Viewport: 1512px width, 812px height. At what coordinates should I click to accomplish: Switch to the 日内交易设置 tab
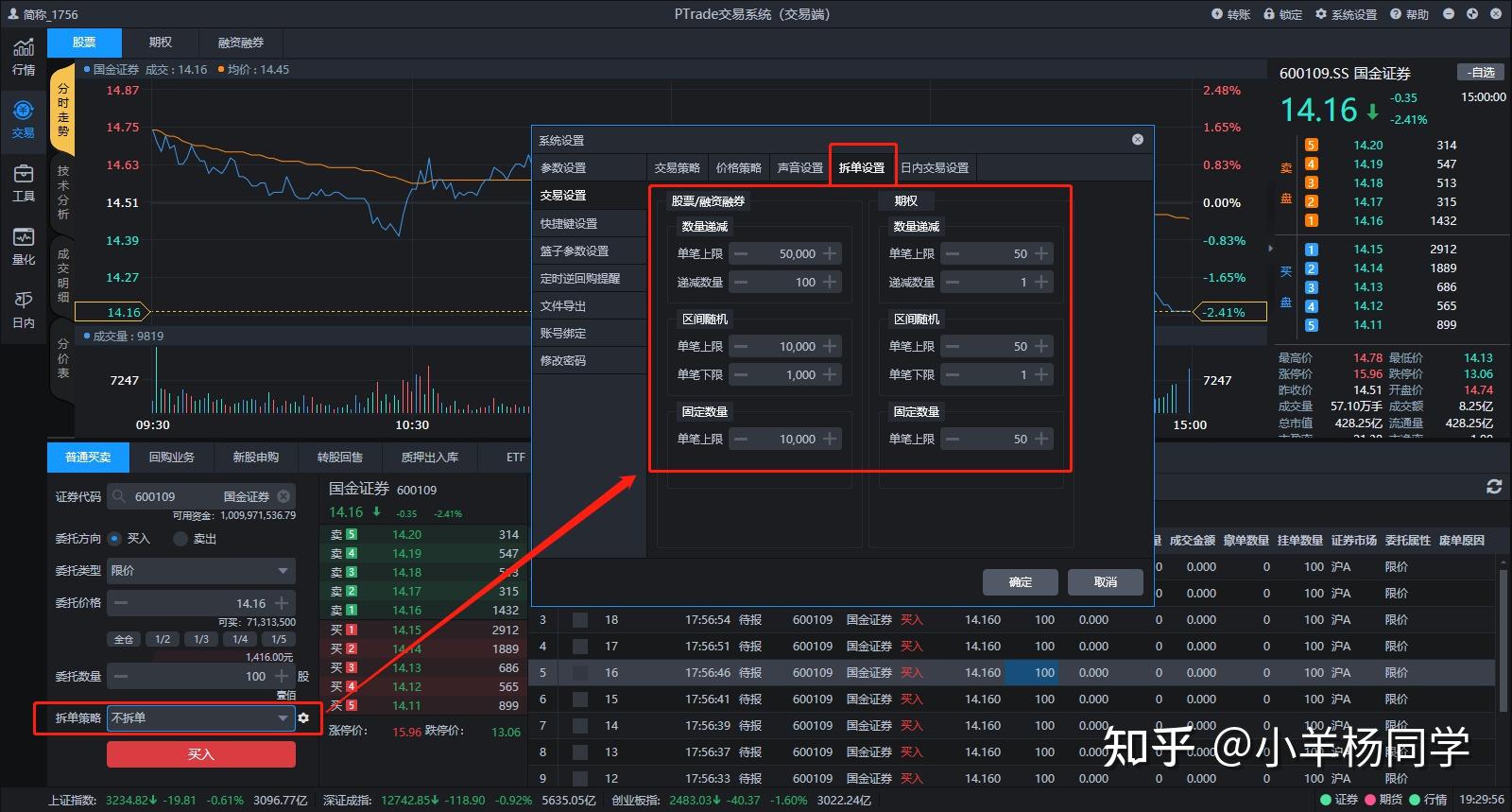935,167
